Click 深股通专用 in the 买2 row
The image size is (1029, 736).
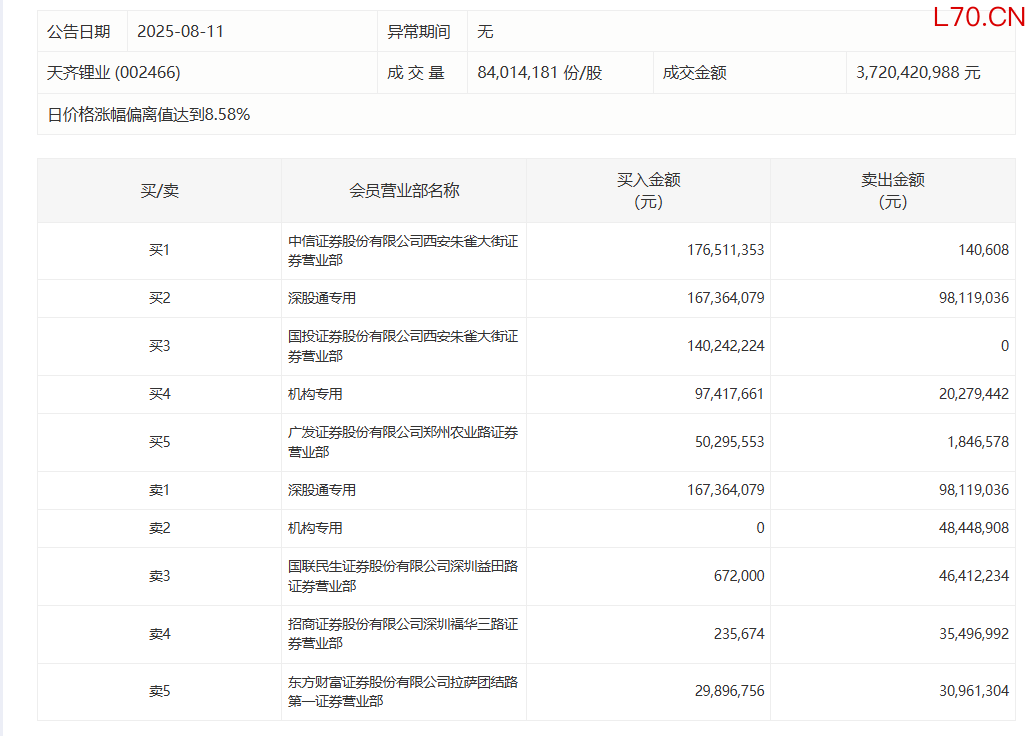(322, 298)
